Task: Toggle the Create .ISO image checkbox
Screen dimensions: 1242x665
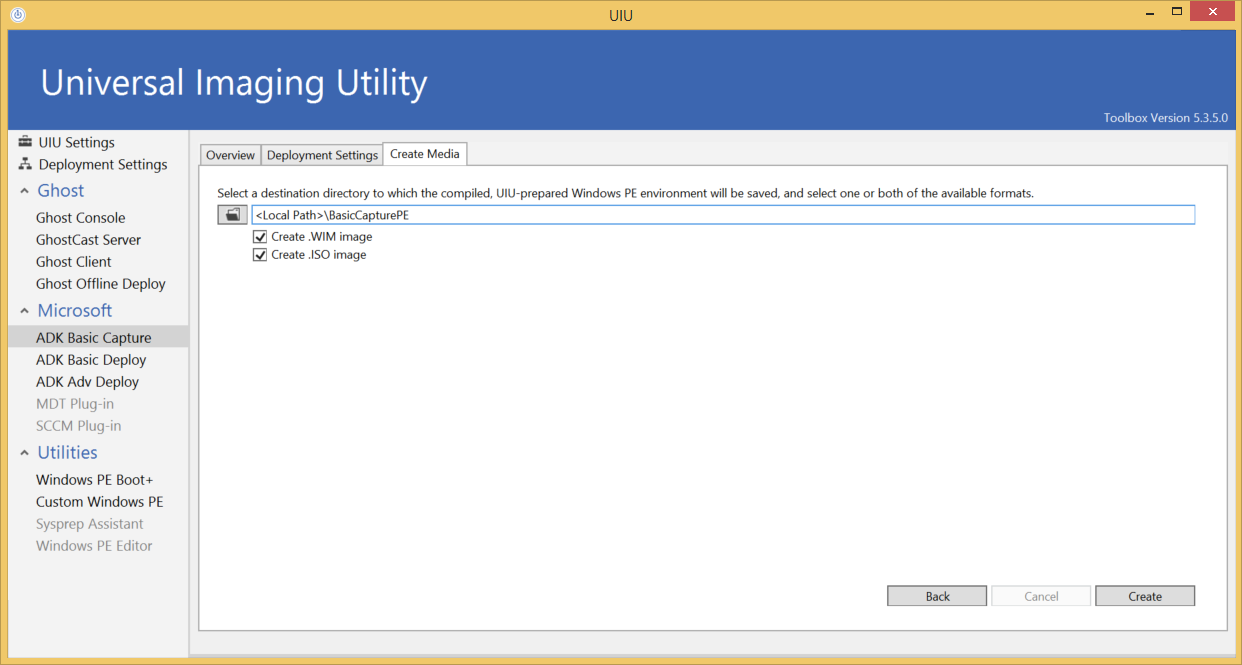Action: click(260, 255)
